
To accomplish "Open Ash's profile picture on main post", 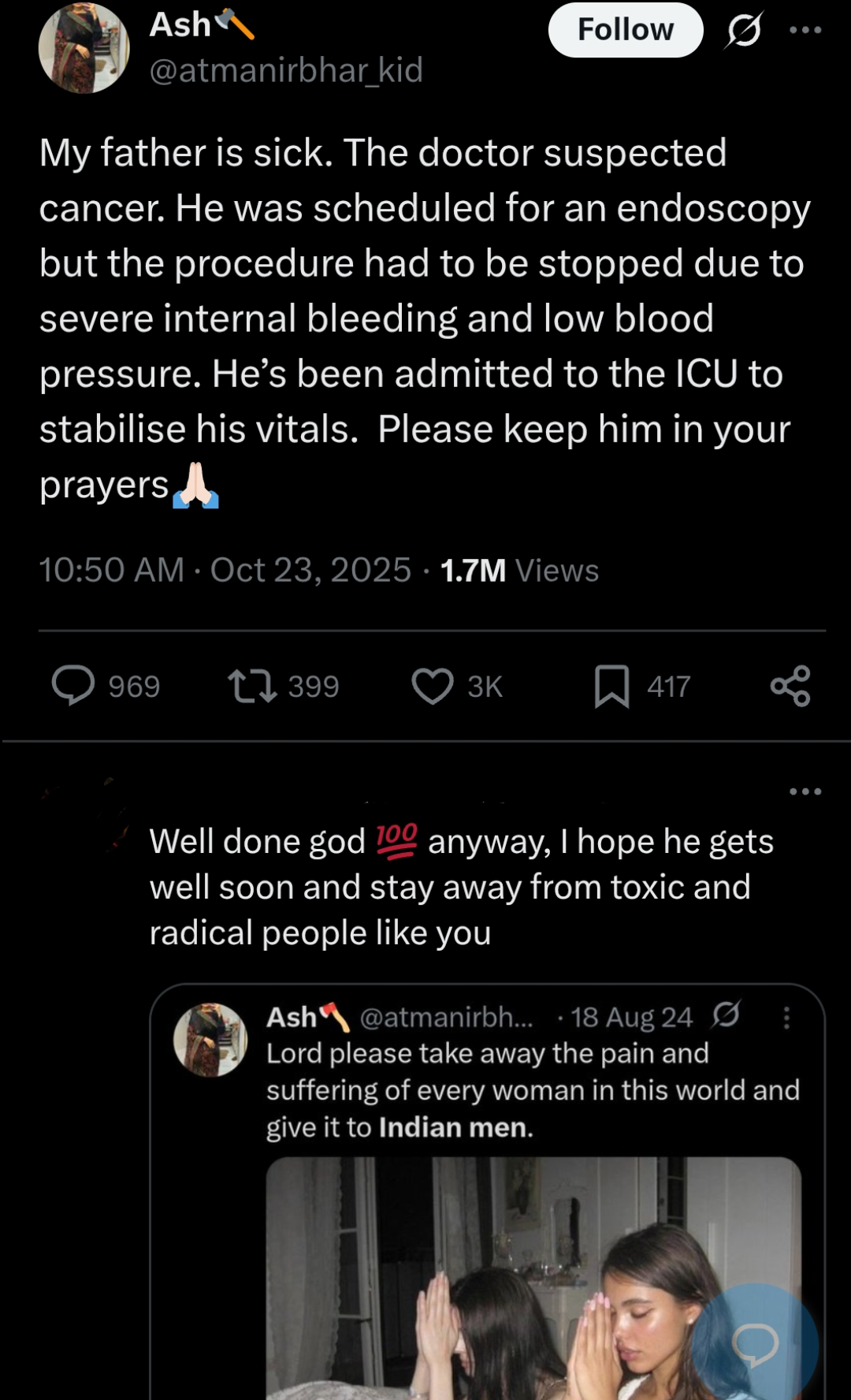I will pyautogui.click(x=84, y=49).
